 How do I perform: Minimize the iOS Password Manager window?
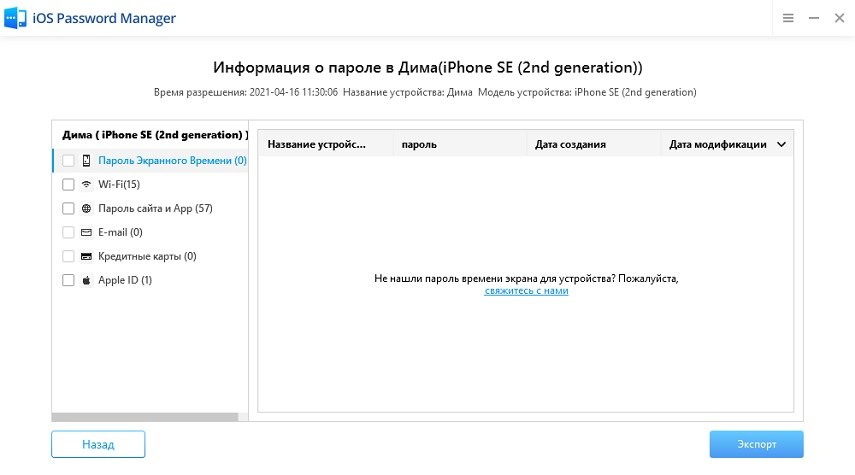point(814,18)
